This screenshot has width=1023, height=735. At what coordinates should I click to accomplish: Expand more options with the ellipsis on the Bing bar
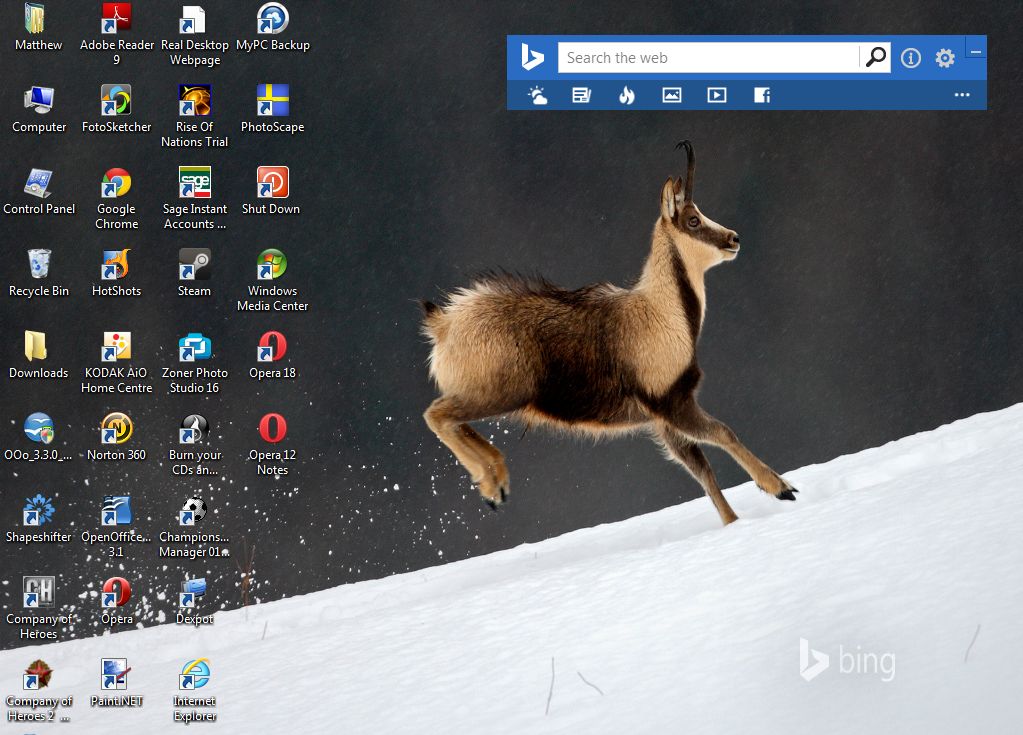tap(961, 95)
